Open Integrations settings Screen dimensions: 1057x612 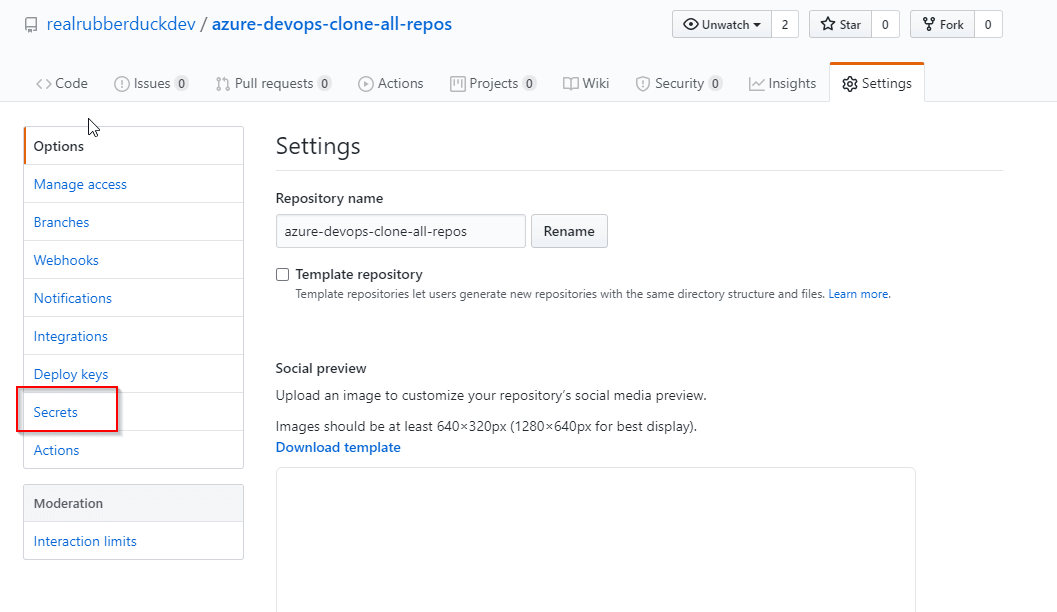133,336
